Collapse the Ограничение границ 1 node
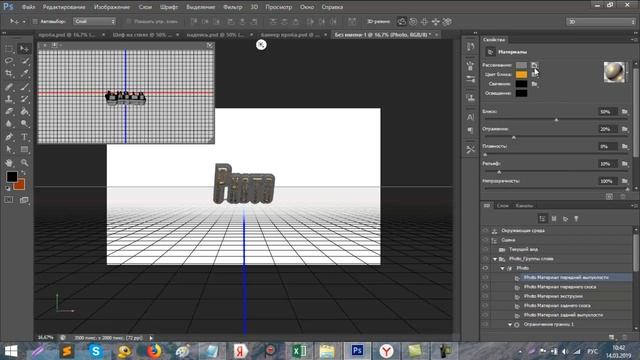Viewport: 640px width, 360px height. [510, 325]
